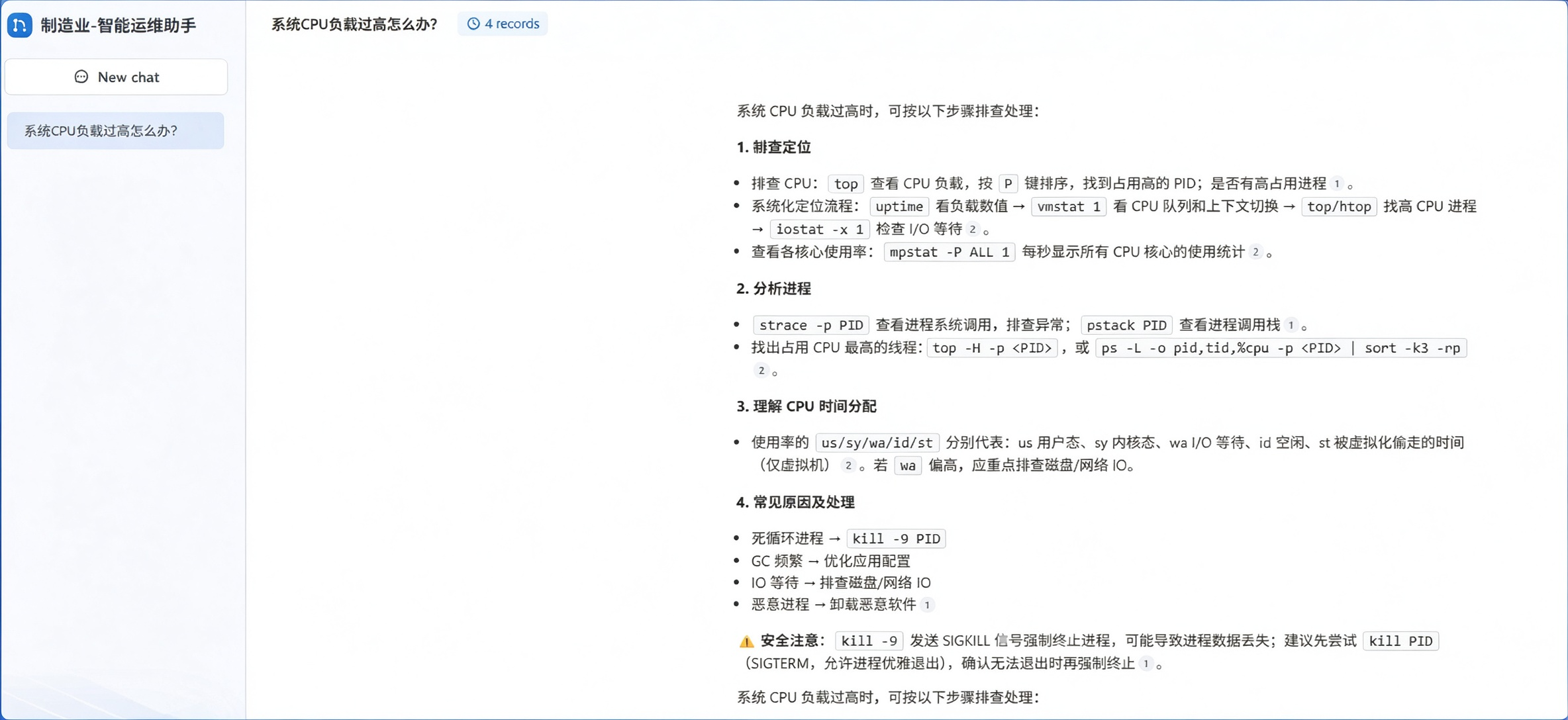Click the heading 3. 理解 CPU 时间分配
Viewport: 1568px width, 720px height.
pyautogui.click(x=807, y=406)
